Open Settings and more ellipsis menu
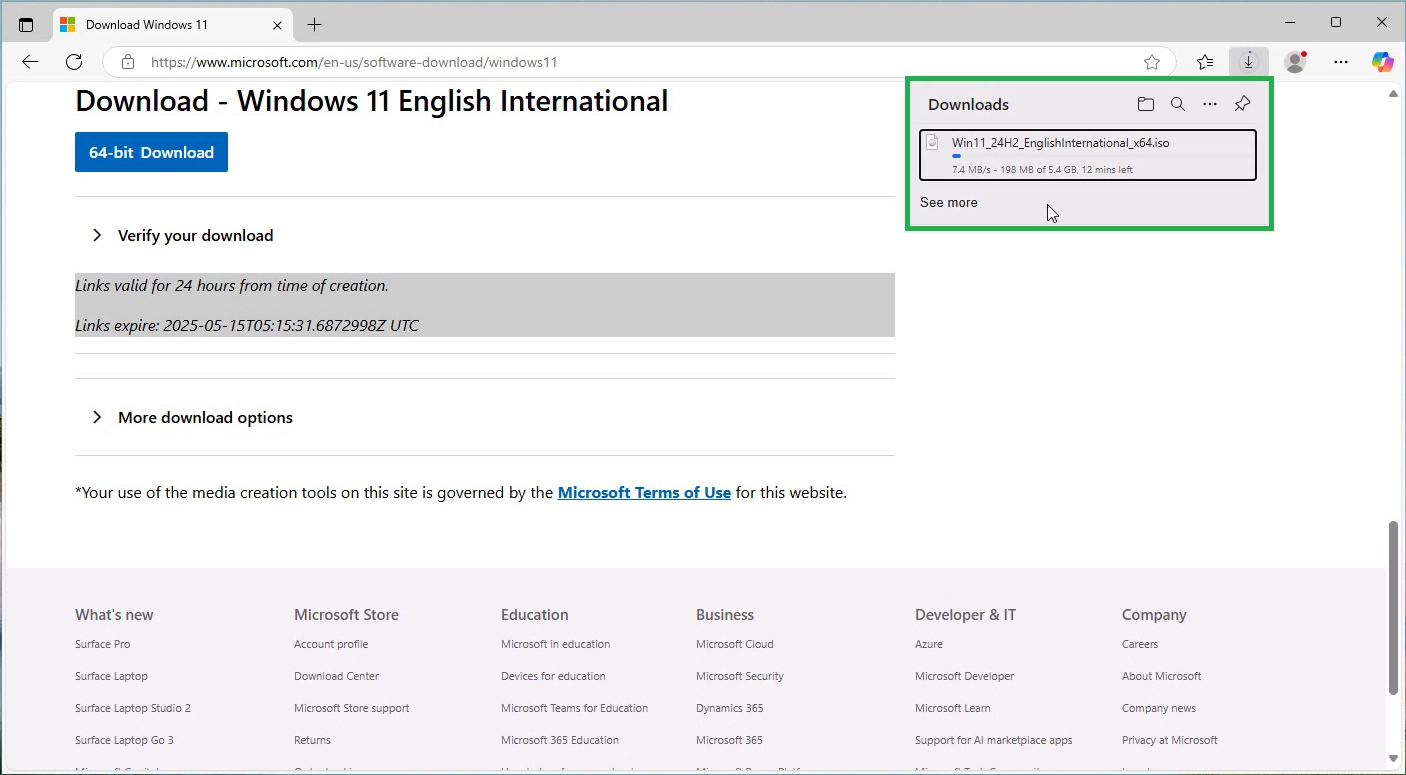This screenshot has height=775, width=1406. [x=1341, y=62]
